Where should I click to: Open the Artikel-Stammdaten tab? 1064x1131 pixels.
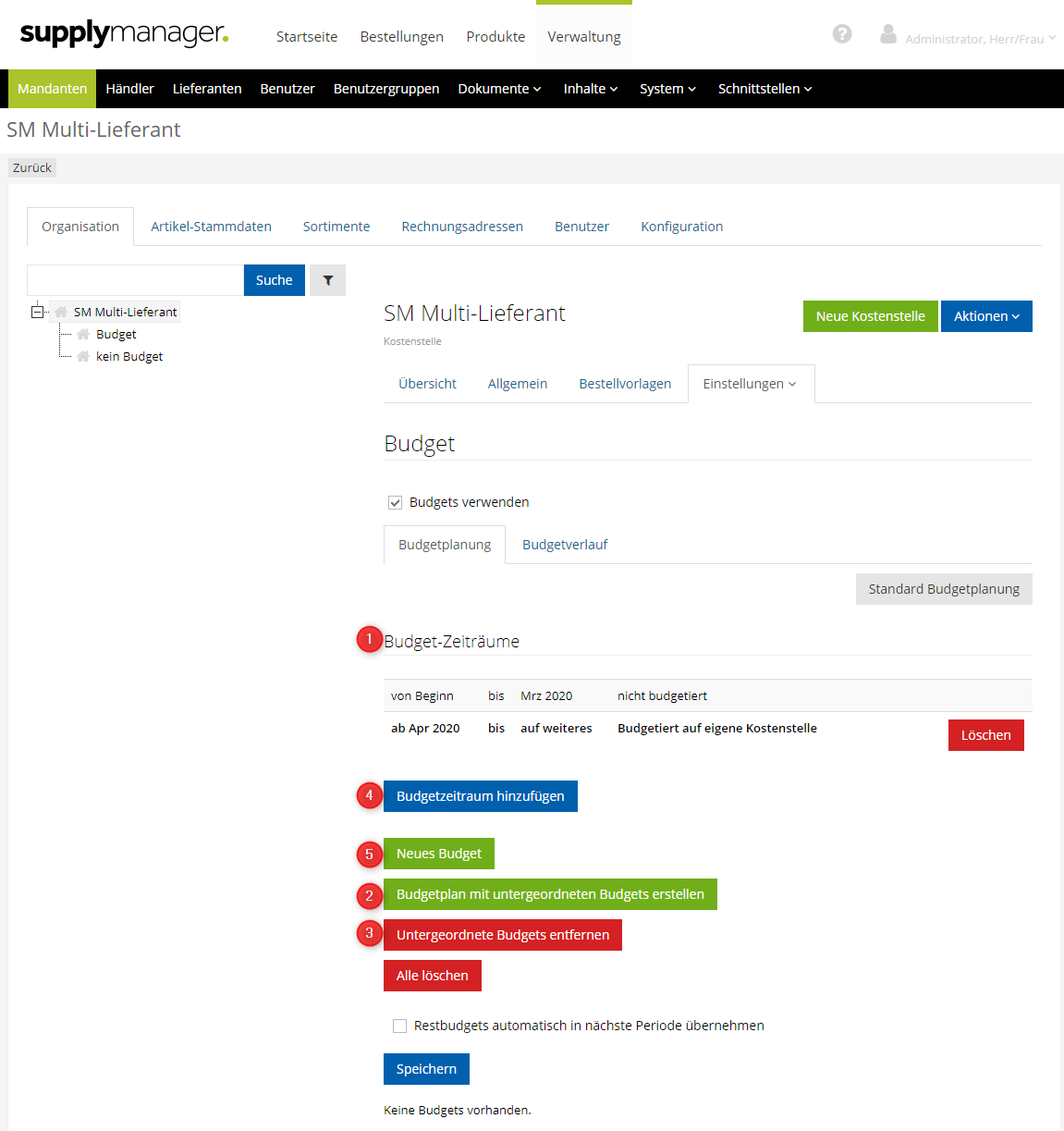[x=211, y=227]
